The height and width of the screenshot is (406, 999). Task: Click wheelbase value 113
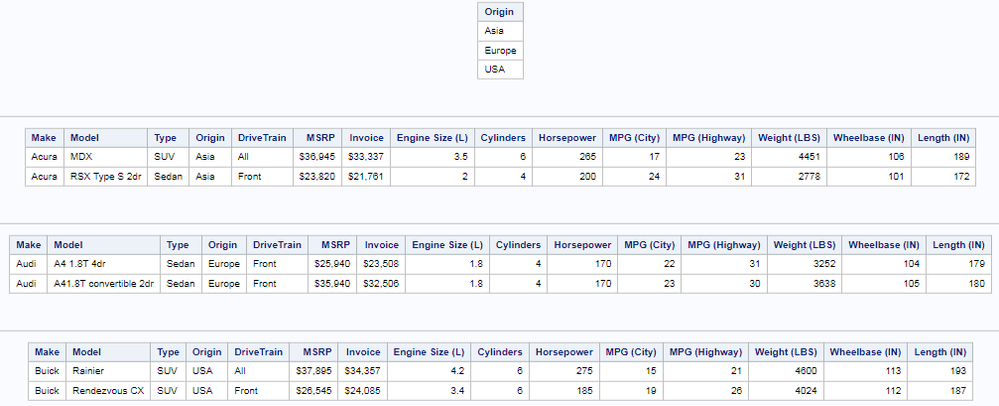(865, 371)
